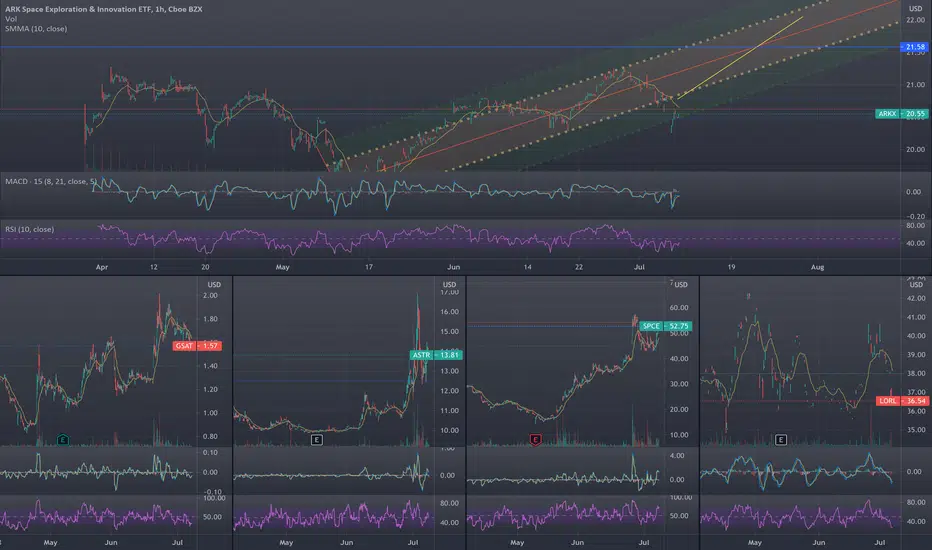The image size is (932, 550).
Task: Click the SPCE 52.75 price tag
Action: click(666, 326)
